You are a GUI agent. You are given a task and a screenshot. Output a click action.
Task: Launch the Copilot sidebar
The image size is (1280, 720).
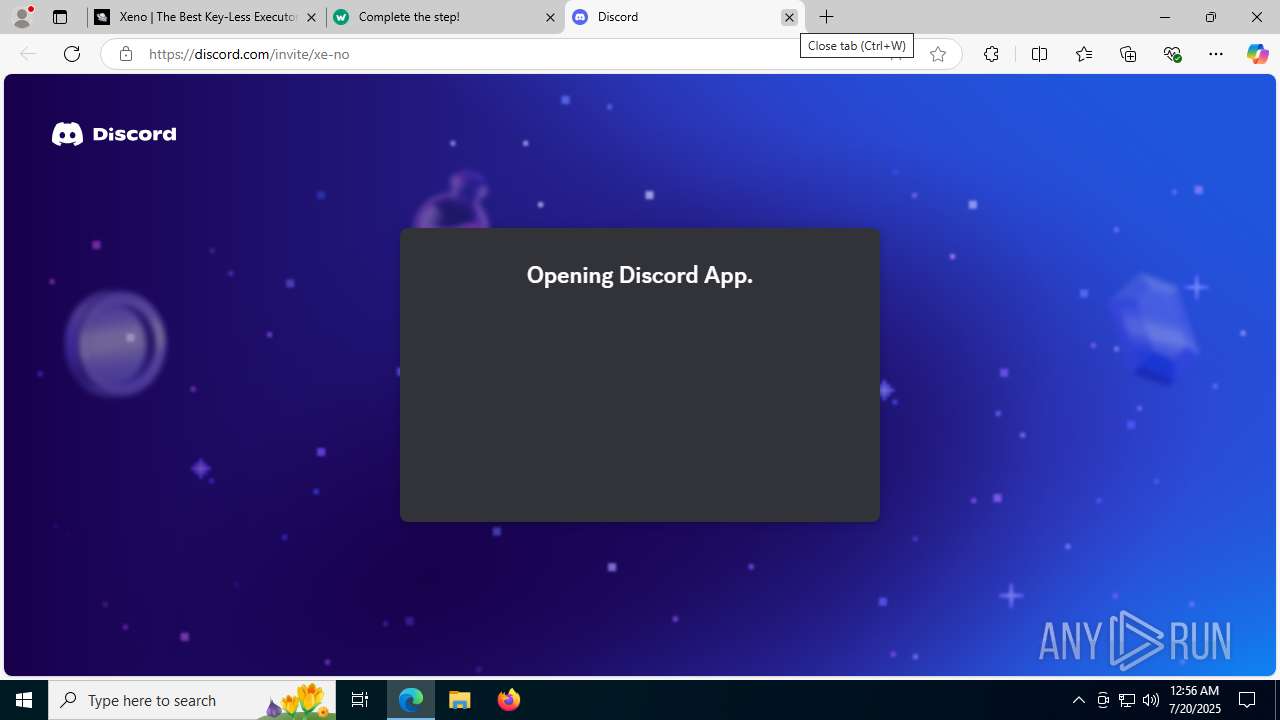click(1257, 54)
